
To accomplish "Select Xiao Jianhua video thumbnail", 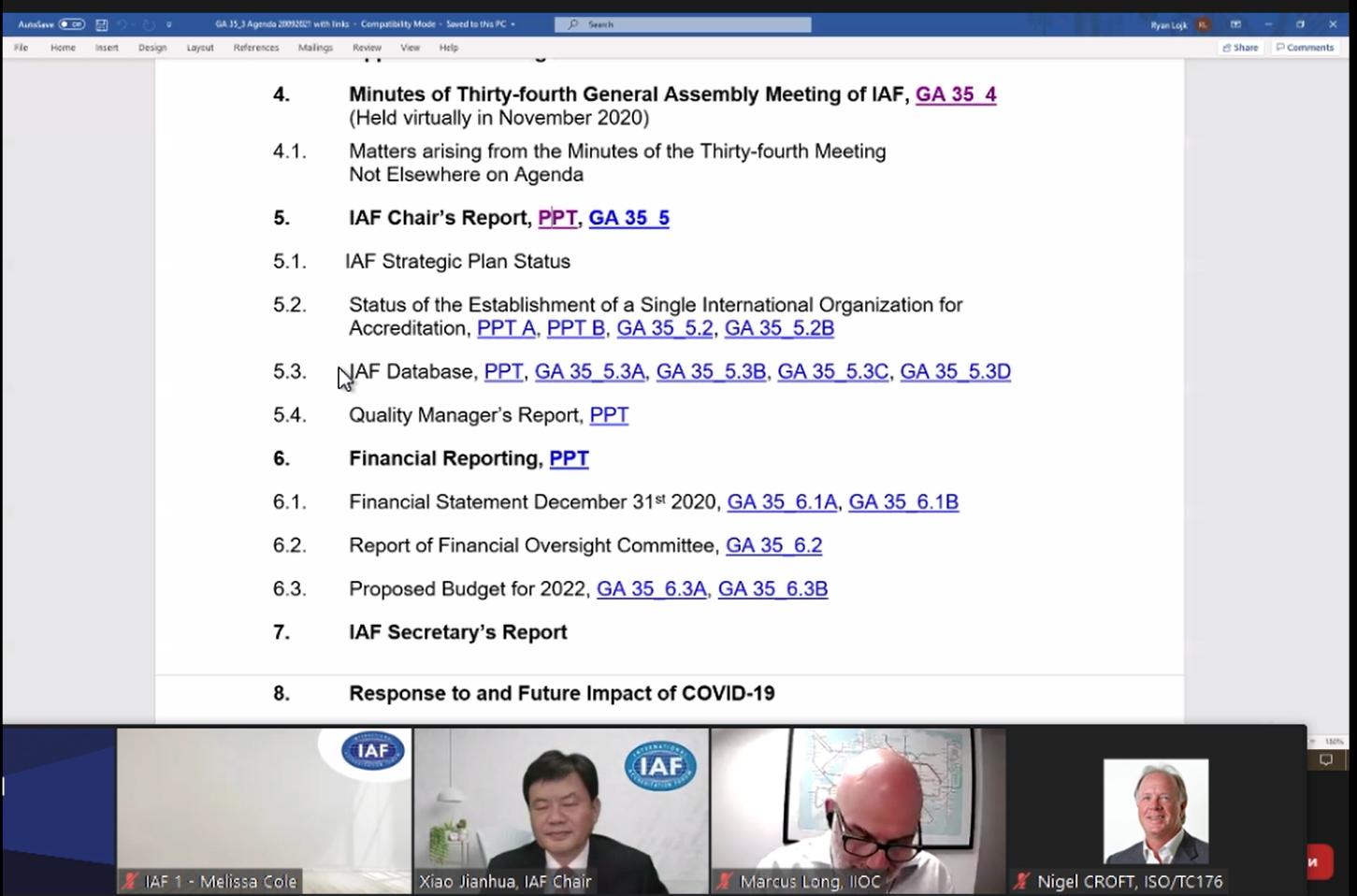I will 561,810.
